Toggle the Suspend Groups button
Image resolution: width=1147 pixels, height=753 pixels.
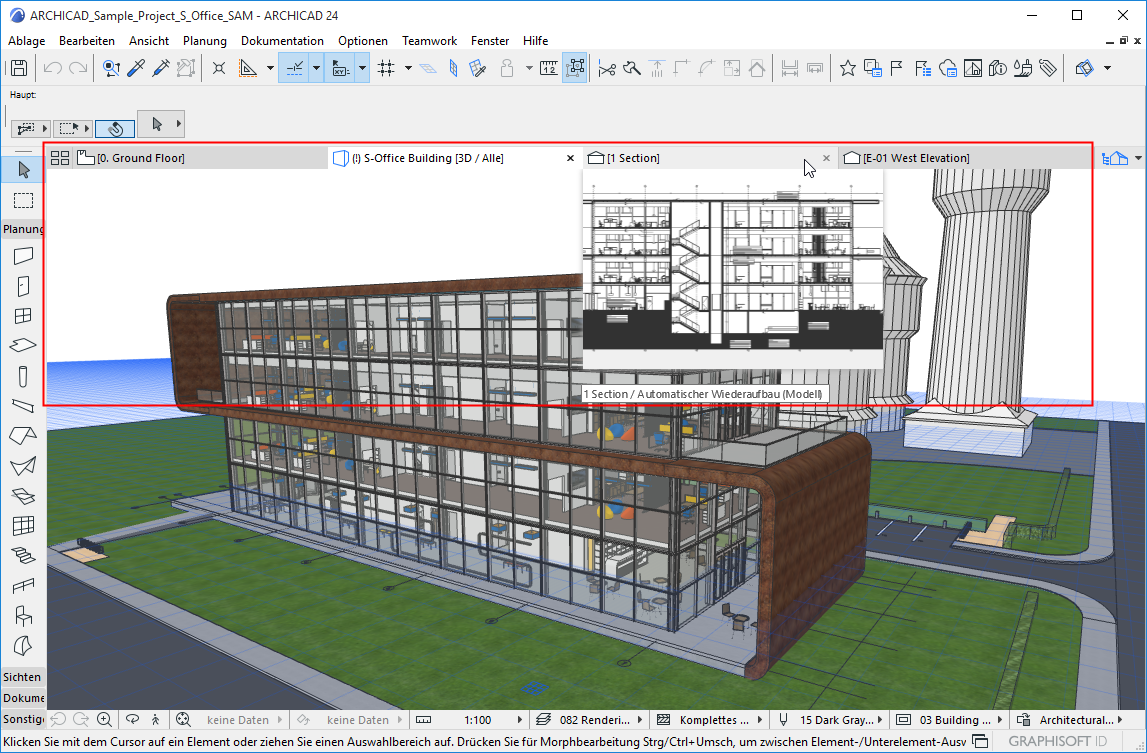575,68
